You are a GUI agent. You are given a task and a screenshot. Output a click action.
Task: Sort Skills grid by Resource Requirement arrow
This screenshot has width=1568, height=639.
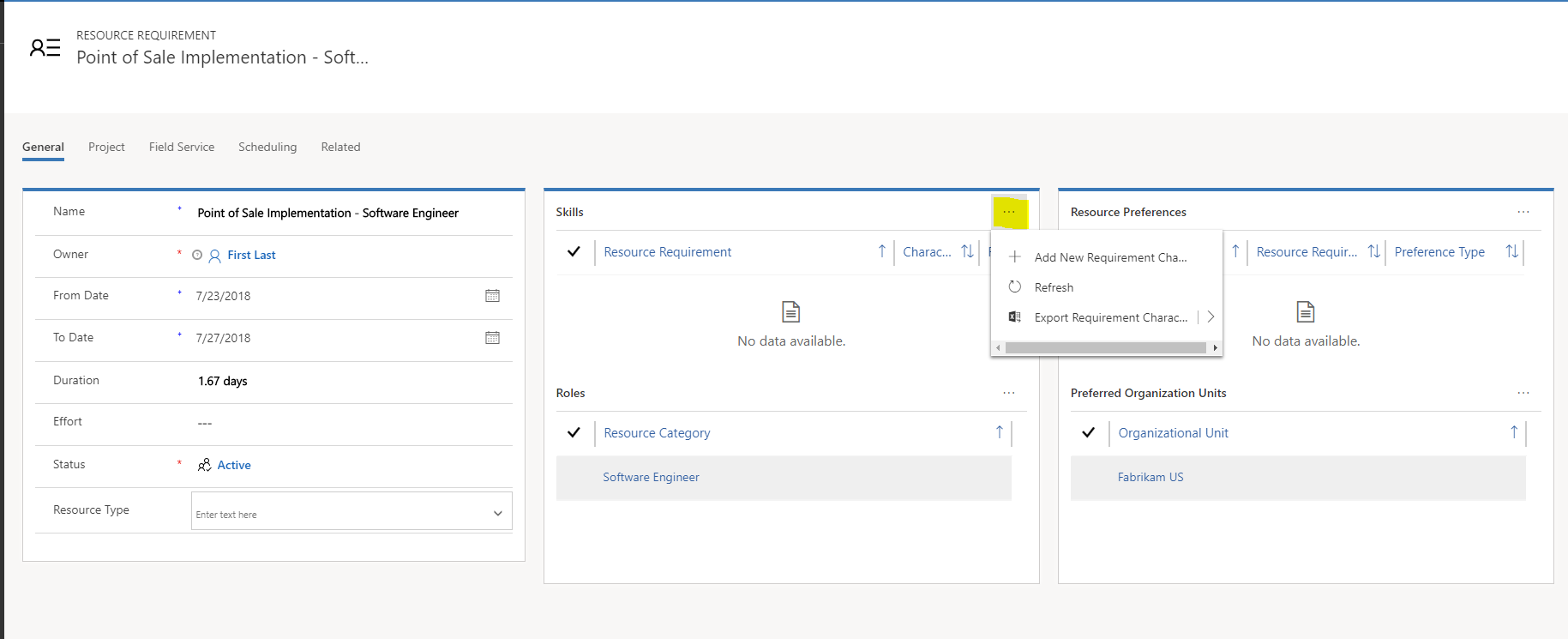click(x=881, y=251)
